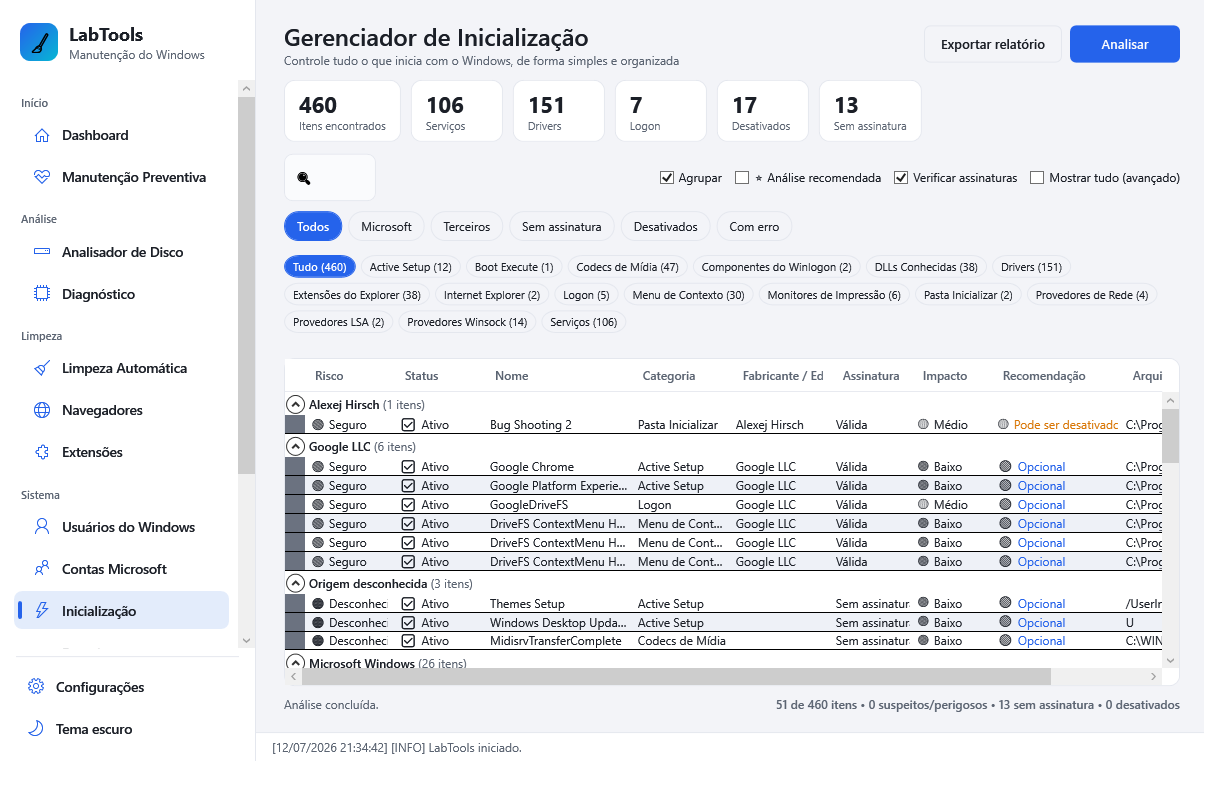Image resolution: width=1220 pixels, height=800 pixels.
Task: Click the Manutenção Preventiva heart icon
Action: tap(42, 177)
